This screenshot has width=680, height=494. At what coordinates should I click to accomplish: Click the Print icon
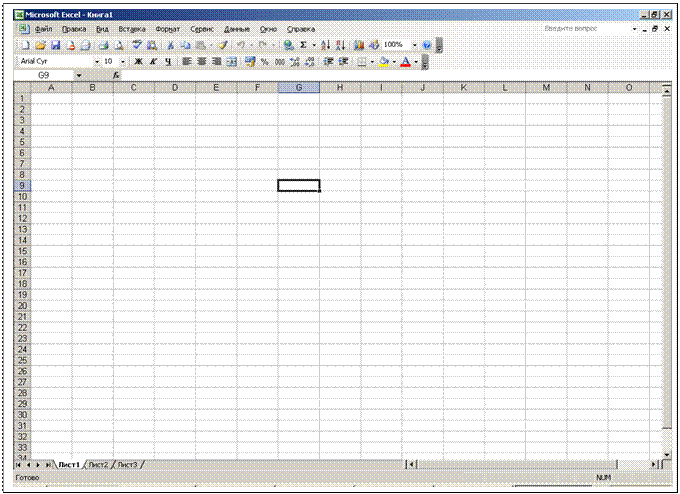[x=103, y=45]
